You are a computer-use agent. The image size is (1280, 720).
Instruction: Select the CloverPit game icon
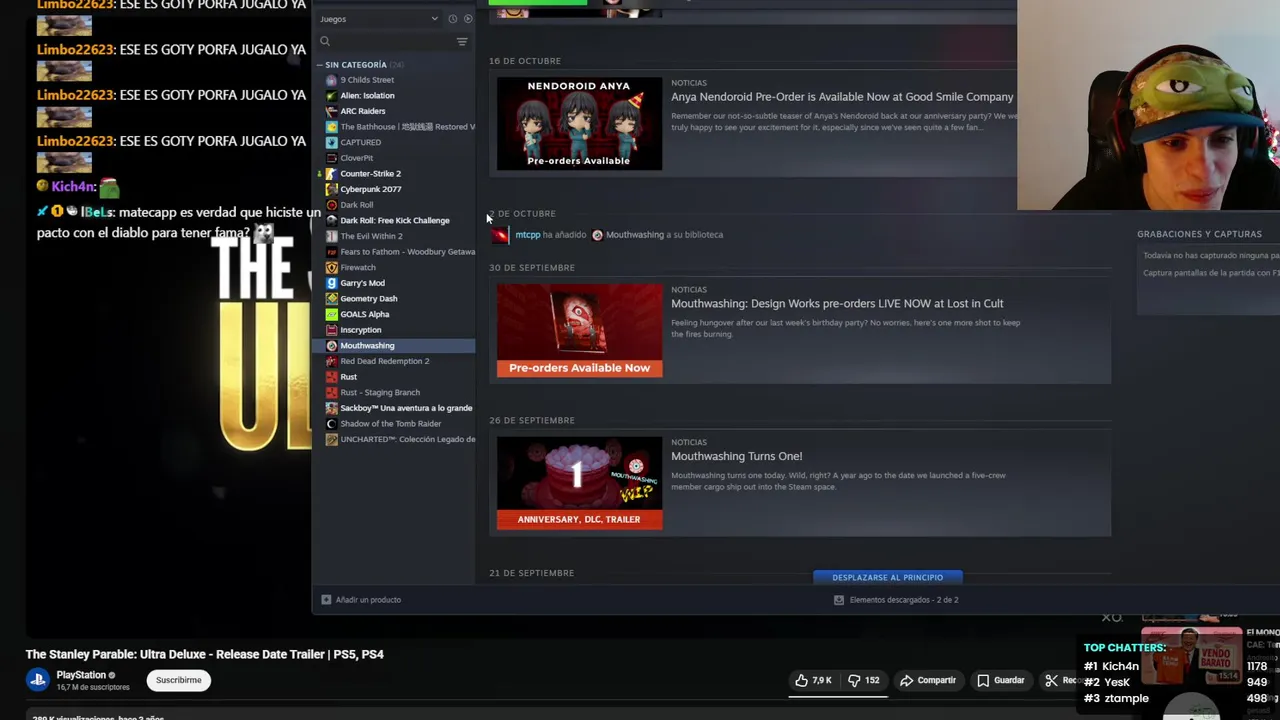(x=332, y=158)
